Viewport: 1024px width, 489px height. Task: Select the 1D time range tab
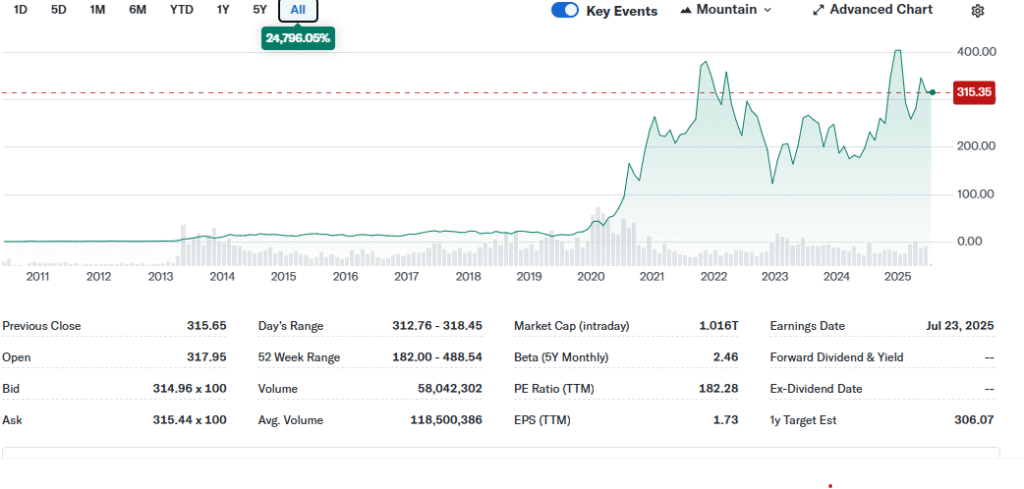pos(21,9)
